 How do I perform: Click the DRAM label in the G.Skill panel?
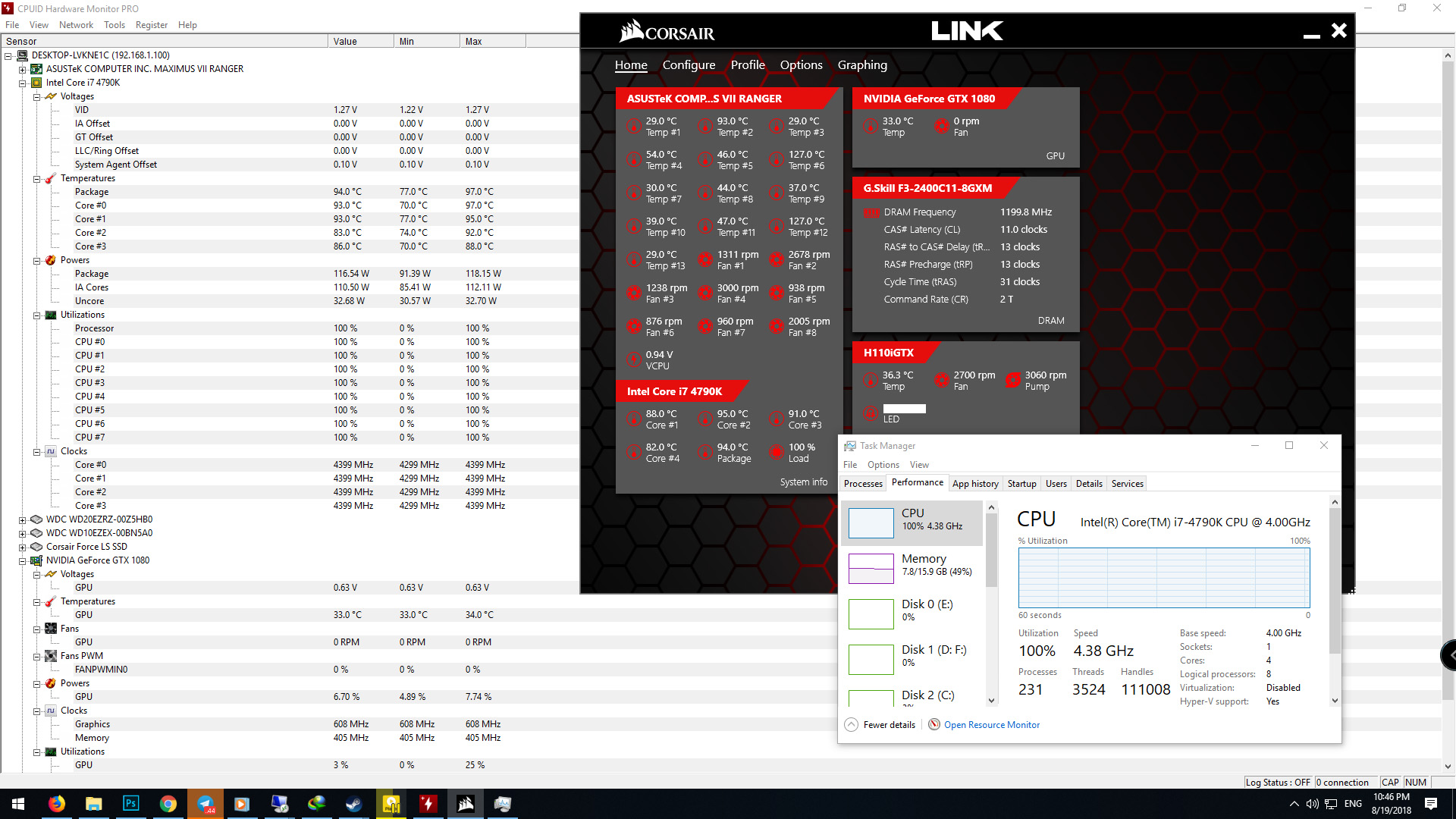coord(1051,321)
